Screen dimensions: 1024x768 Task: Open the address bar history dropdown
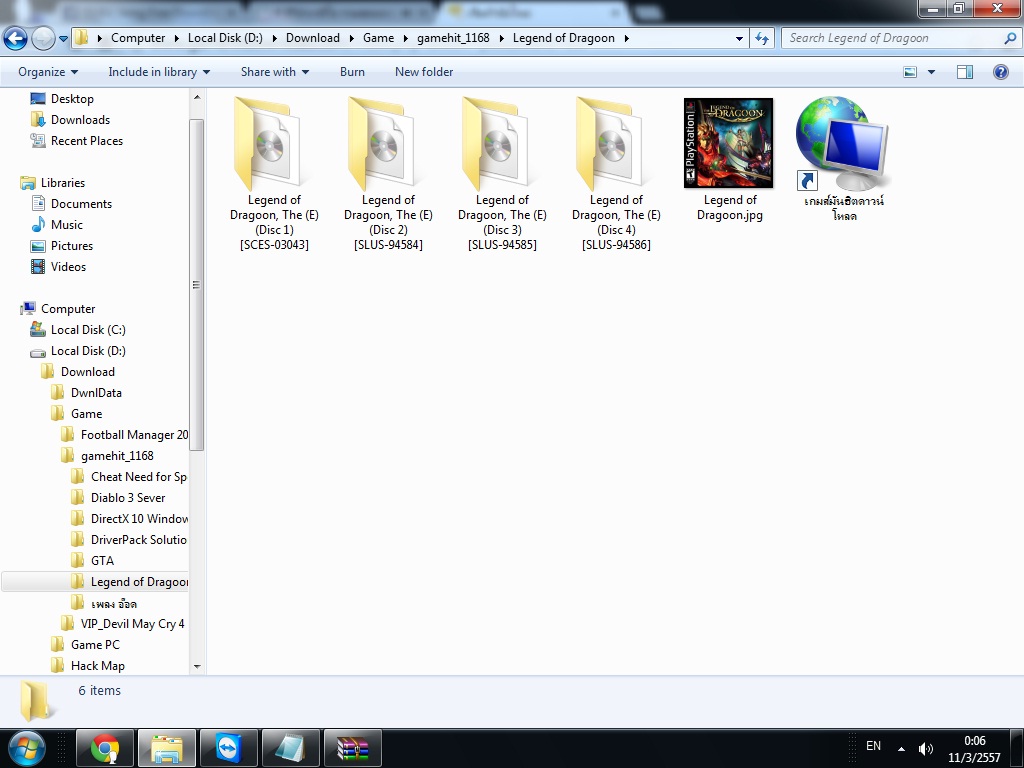point(739,39)
